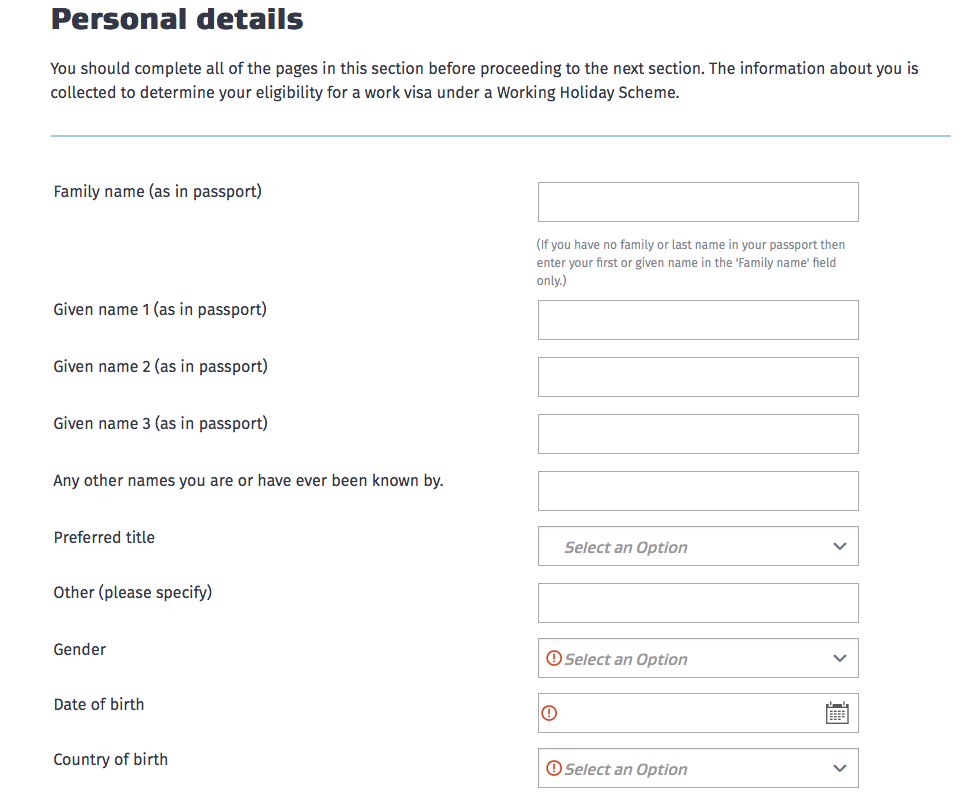
Task: Focus the Given name 3 input field
Action: point(698,434)
